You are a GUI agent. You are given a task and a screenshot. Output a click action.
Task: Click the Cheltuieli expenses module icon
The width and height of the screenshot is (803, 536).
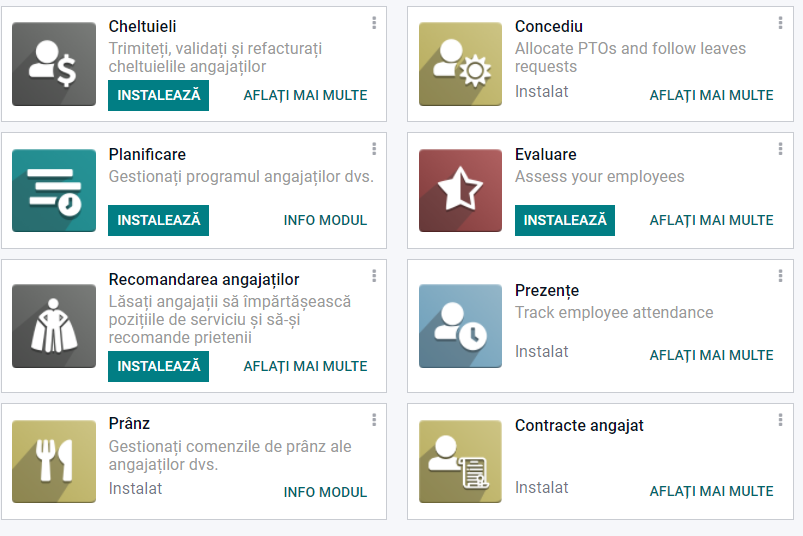click(54, 64)
